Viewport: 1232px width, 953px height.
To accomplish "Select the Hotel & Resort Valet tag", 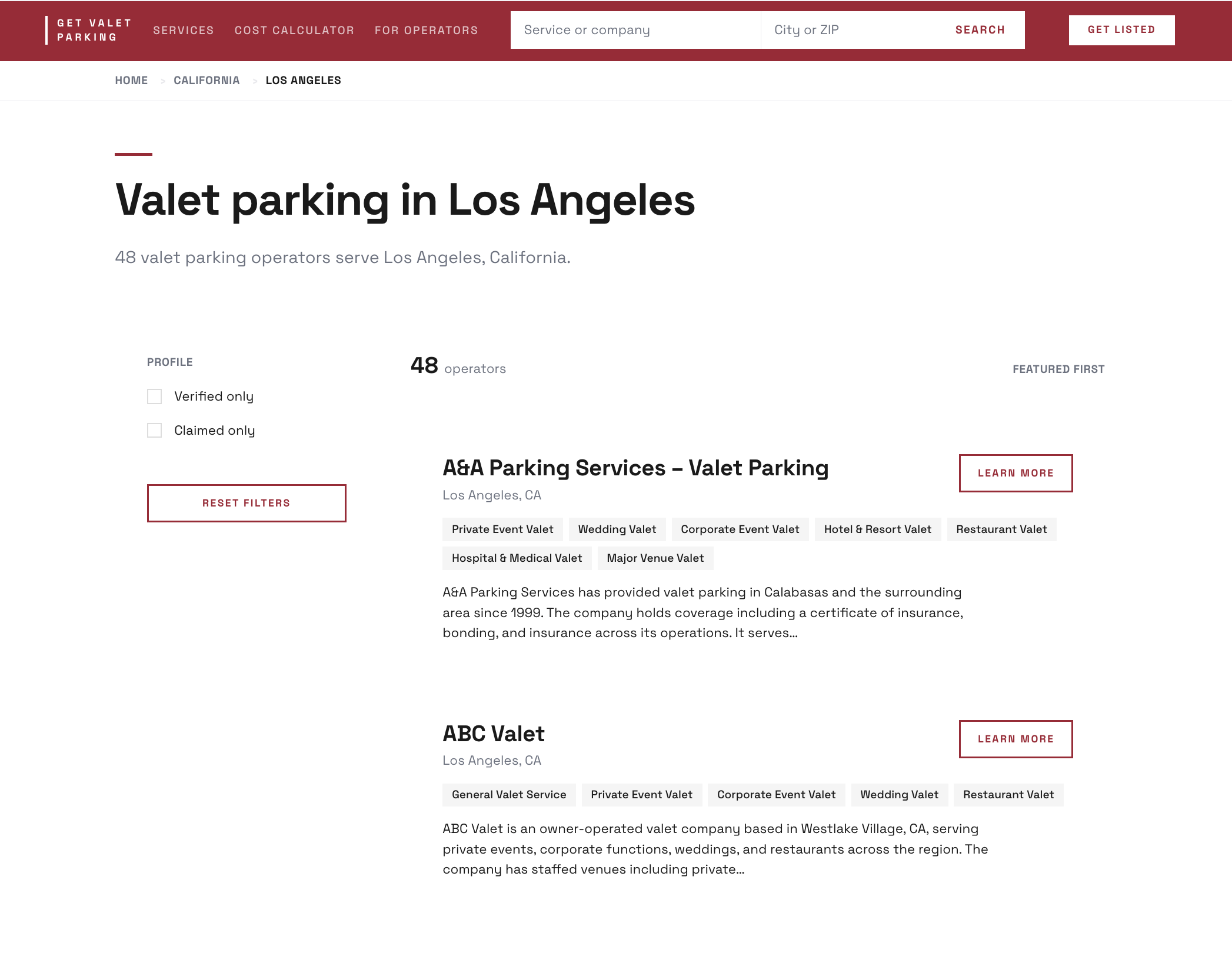I will point(878,529).
